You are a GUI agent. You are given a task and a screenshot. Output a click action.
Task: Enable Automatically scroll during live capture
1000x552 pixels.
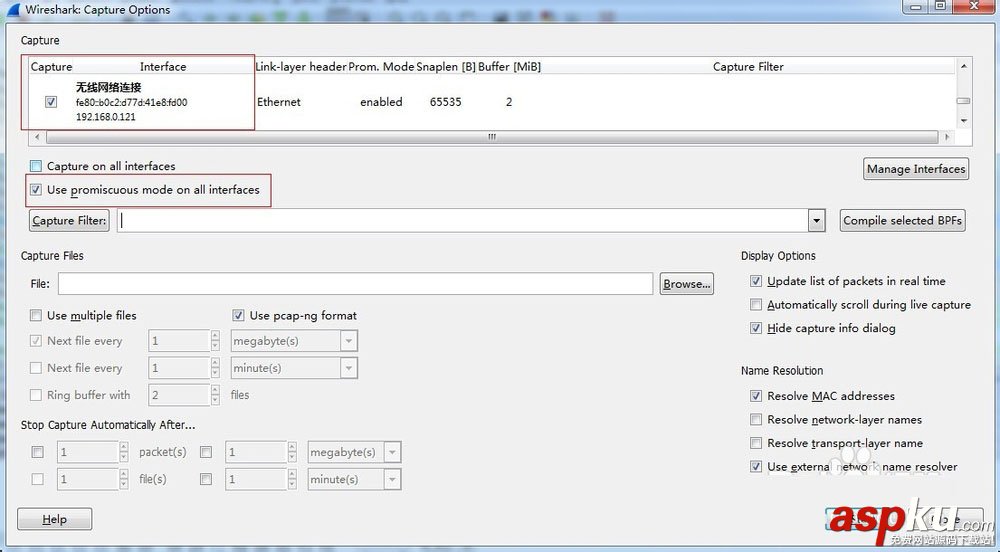point(756,305)
